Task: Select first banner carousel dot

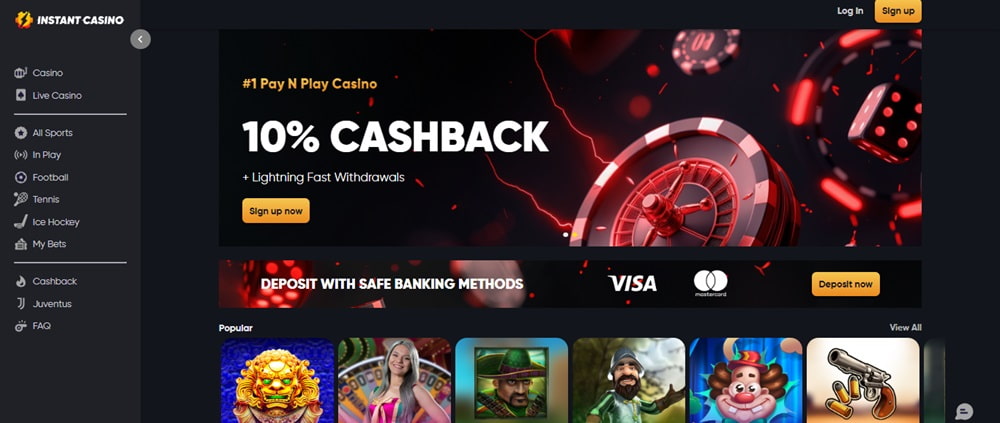Action: pyautogui.click(x=565, y=235)
